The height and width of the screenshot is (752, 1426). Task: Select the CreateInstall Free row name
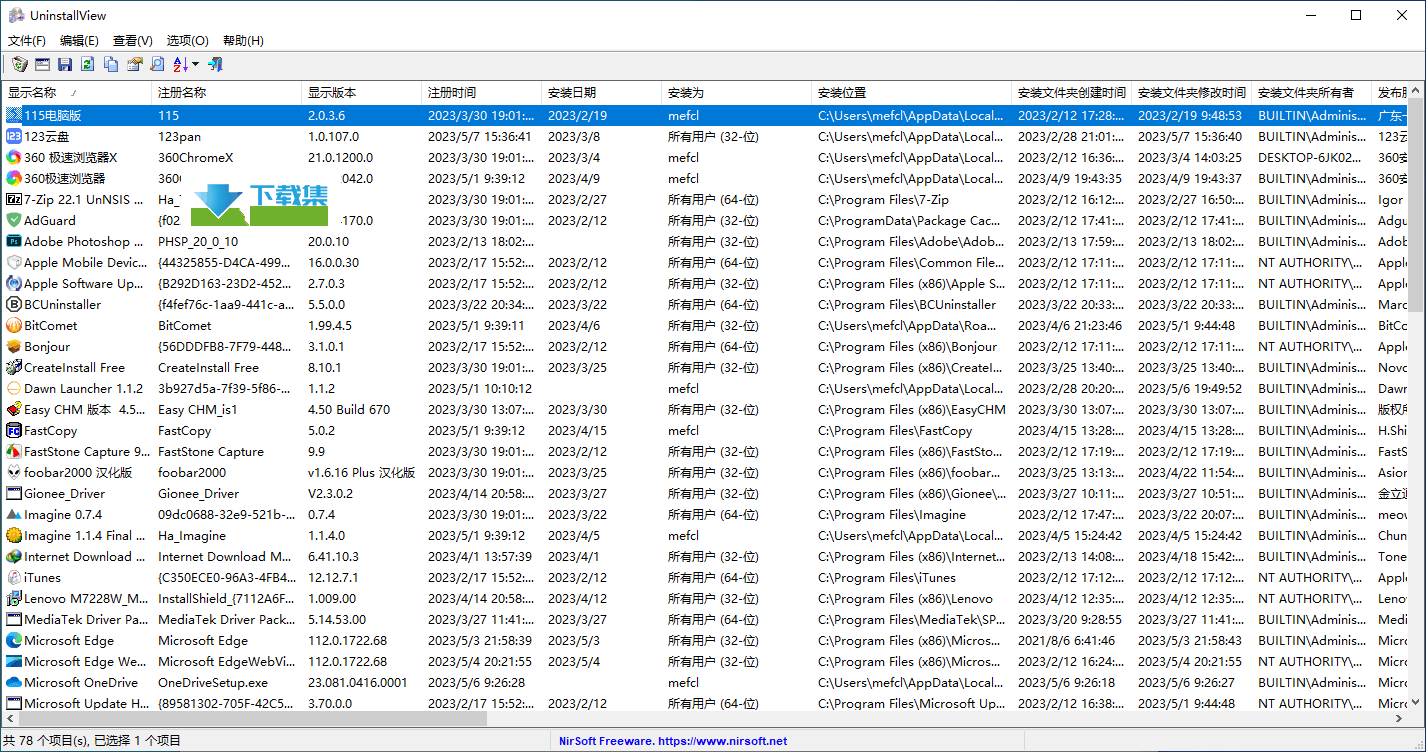[x=75, y=367]
